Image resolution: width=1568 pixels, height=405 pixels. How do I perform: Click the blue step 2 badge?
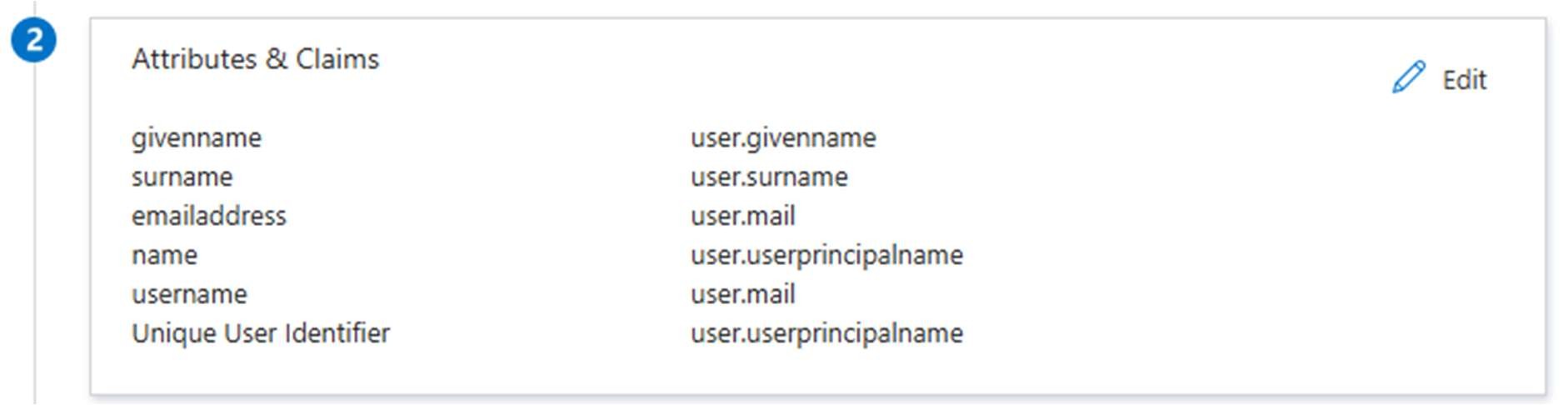tap(33, 40)
